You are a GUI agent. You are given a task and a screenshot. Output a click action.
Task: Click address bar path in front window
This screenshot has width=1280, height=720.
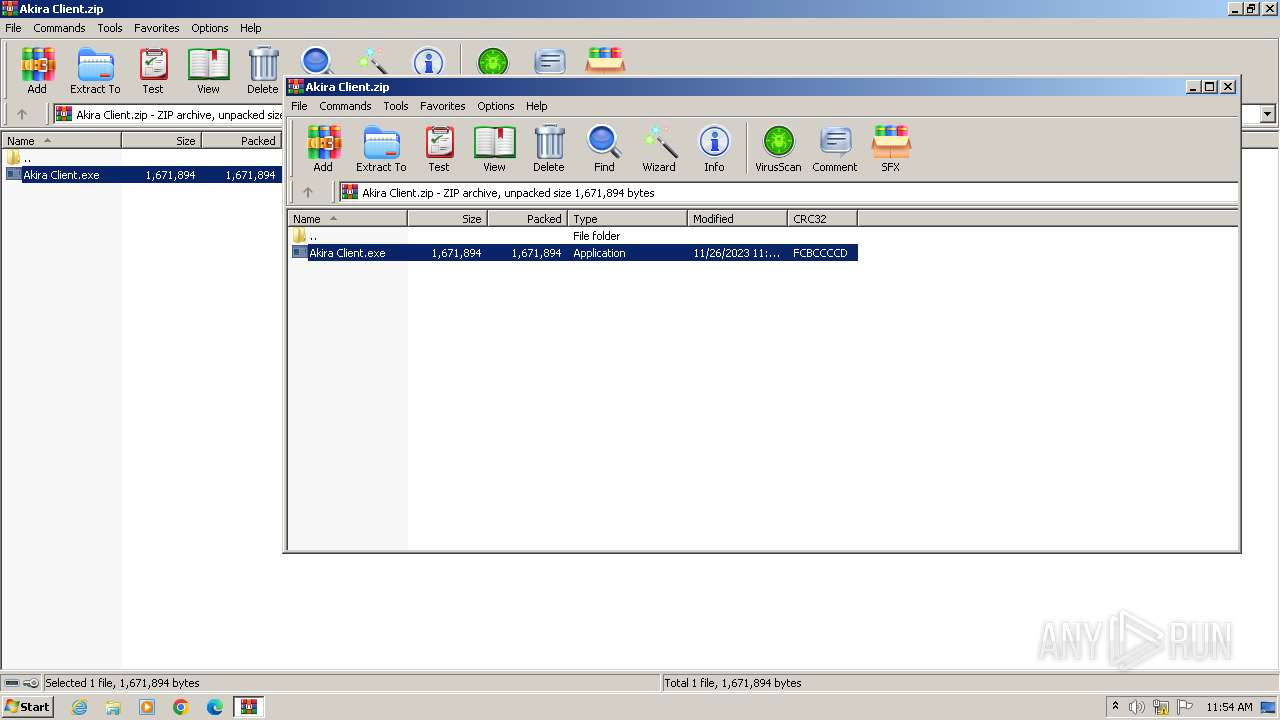788,192
